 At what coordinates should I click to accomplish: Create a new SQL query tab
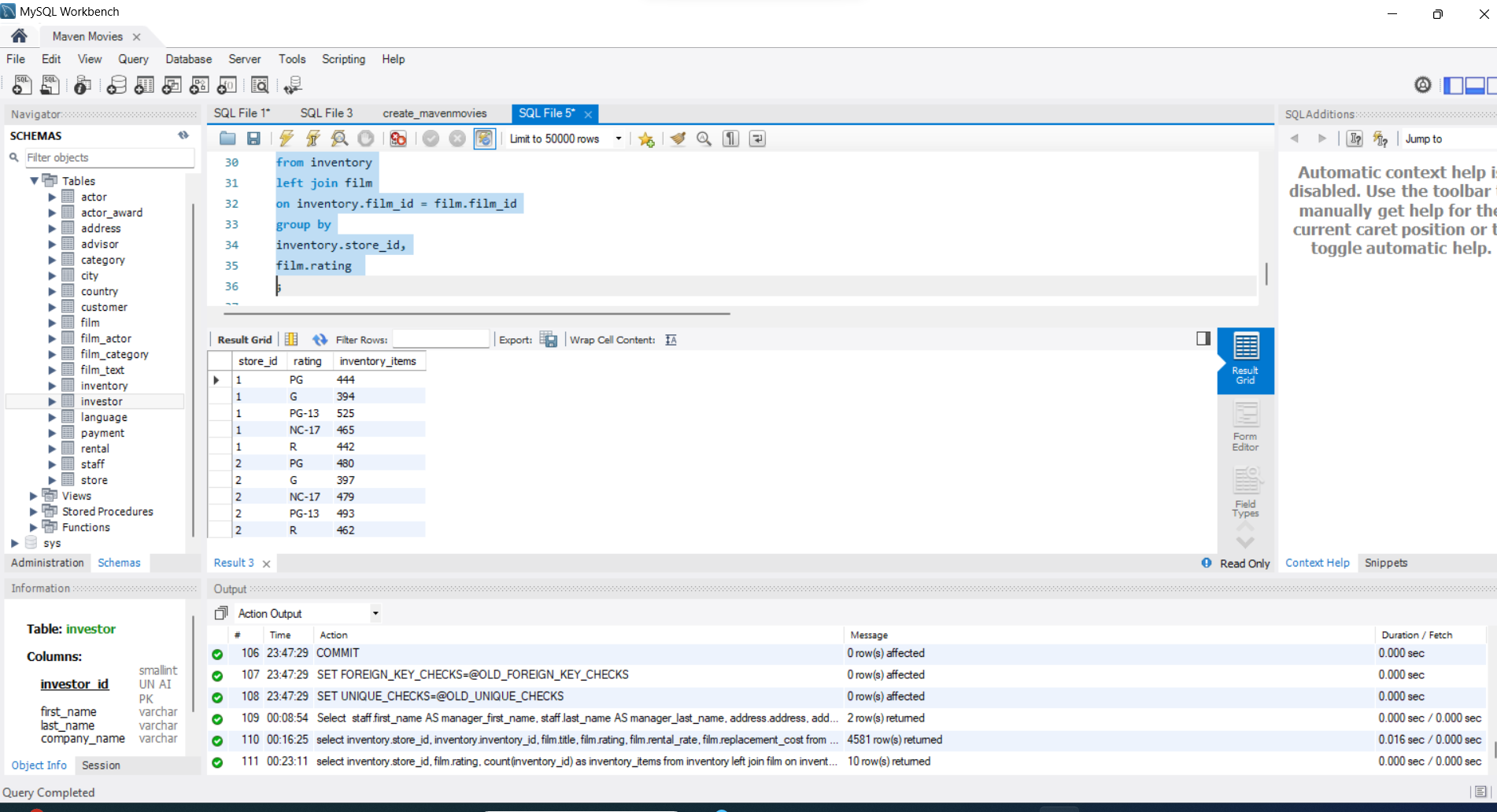20,85
